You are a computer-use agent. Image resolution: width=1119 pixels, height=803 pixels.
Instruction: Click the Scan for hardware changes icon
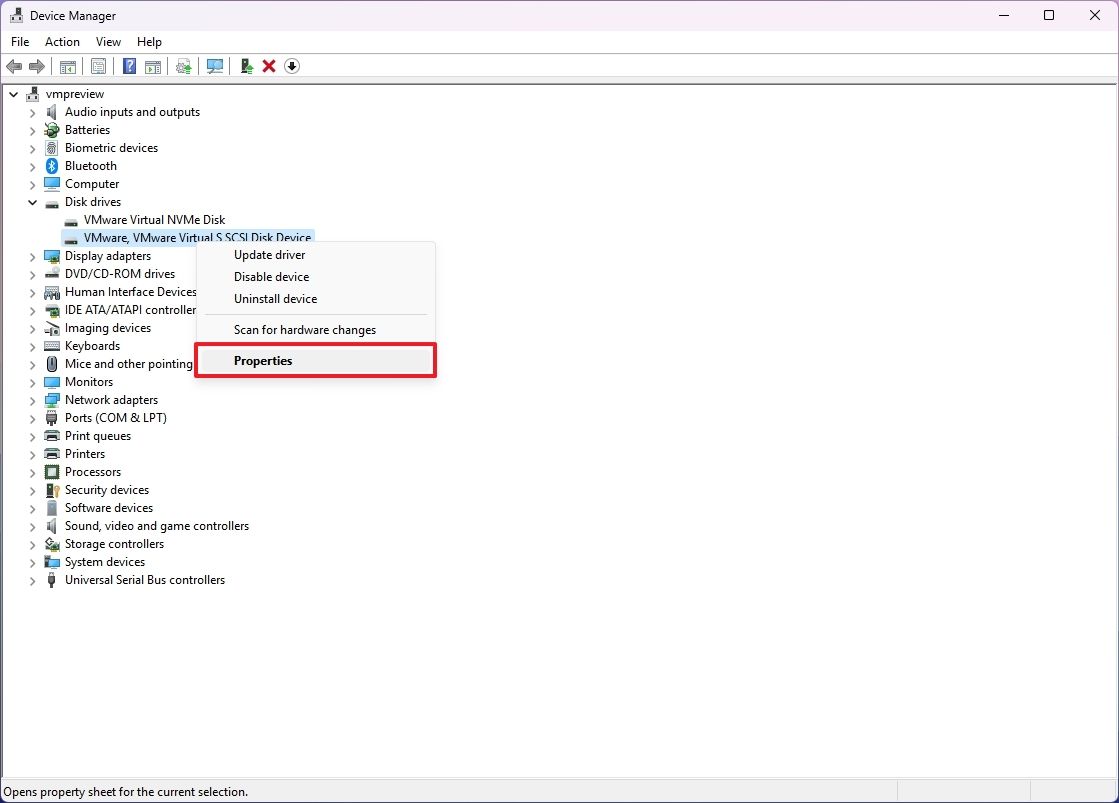pos(215,66)
